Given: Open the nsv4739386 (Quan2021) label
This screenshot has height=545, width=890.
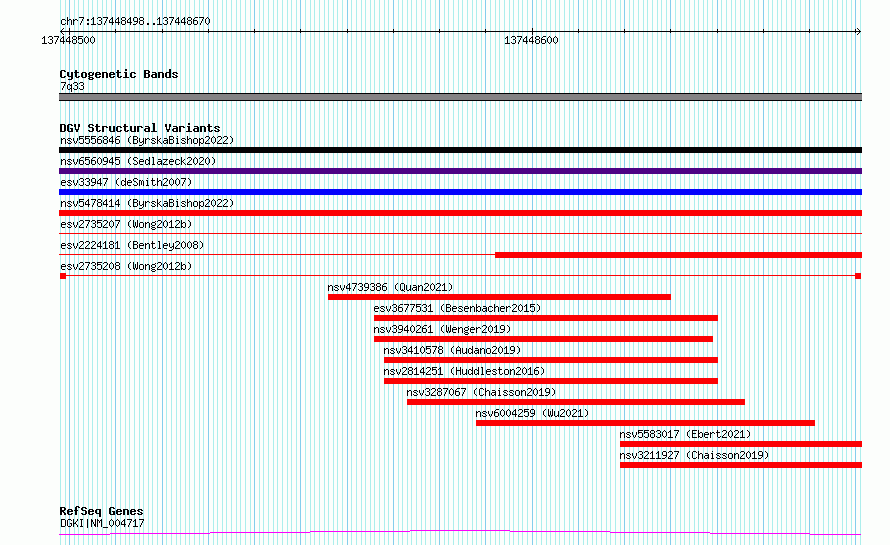Looking at the screenshot, I should [x=390, y=287].
